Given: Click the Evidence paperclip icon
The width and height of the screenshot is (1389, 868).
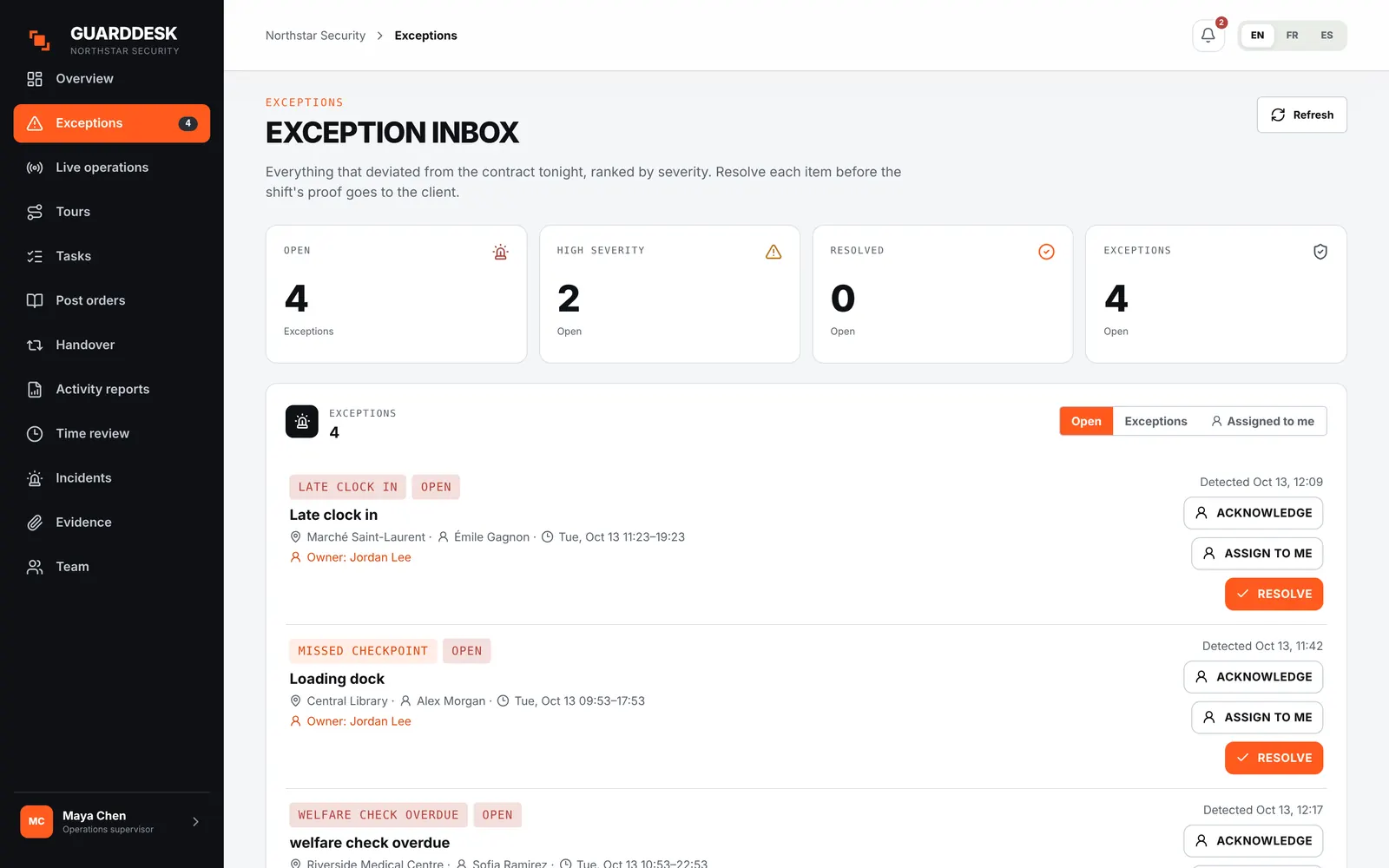Looking at the screenshot, I should [35, 522].
